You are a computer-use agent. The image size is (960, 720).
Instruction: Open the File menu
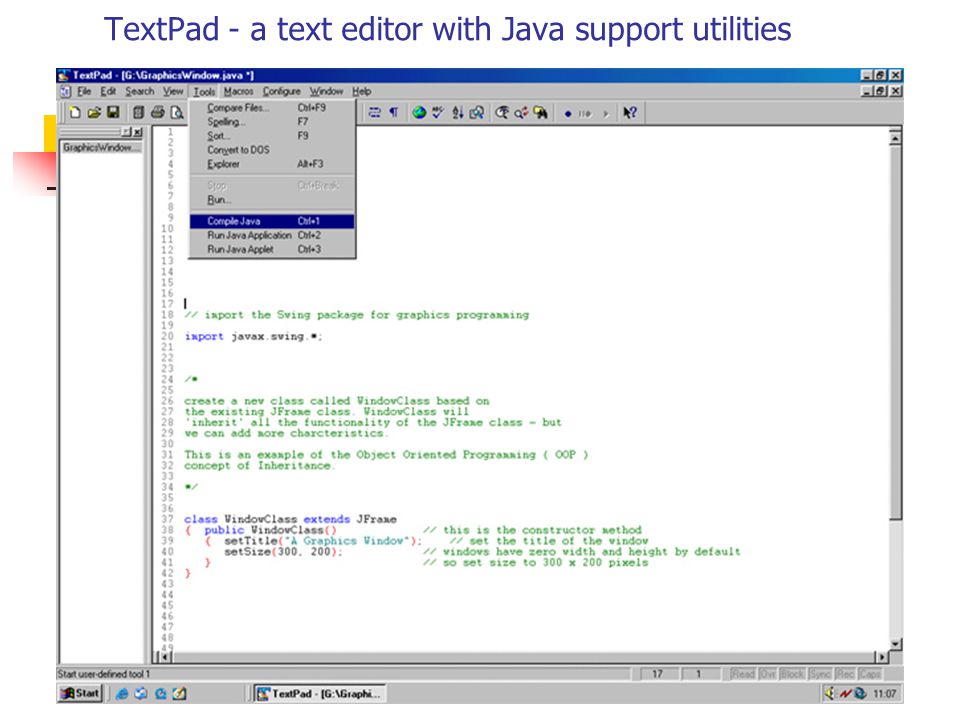pos(84,91)
